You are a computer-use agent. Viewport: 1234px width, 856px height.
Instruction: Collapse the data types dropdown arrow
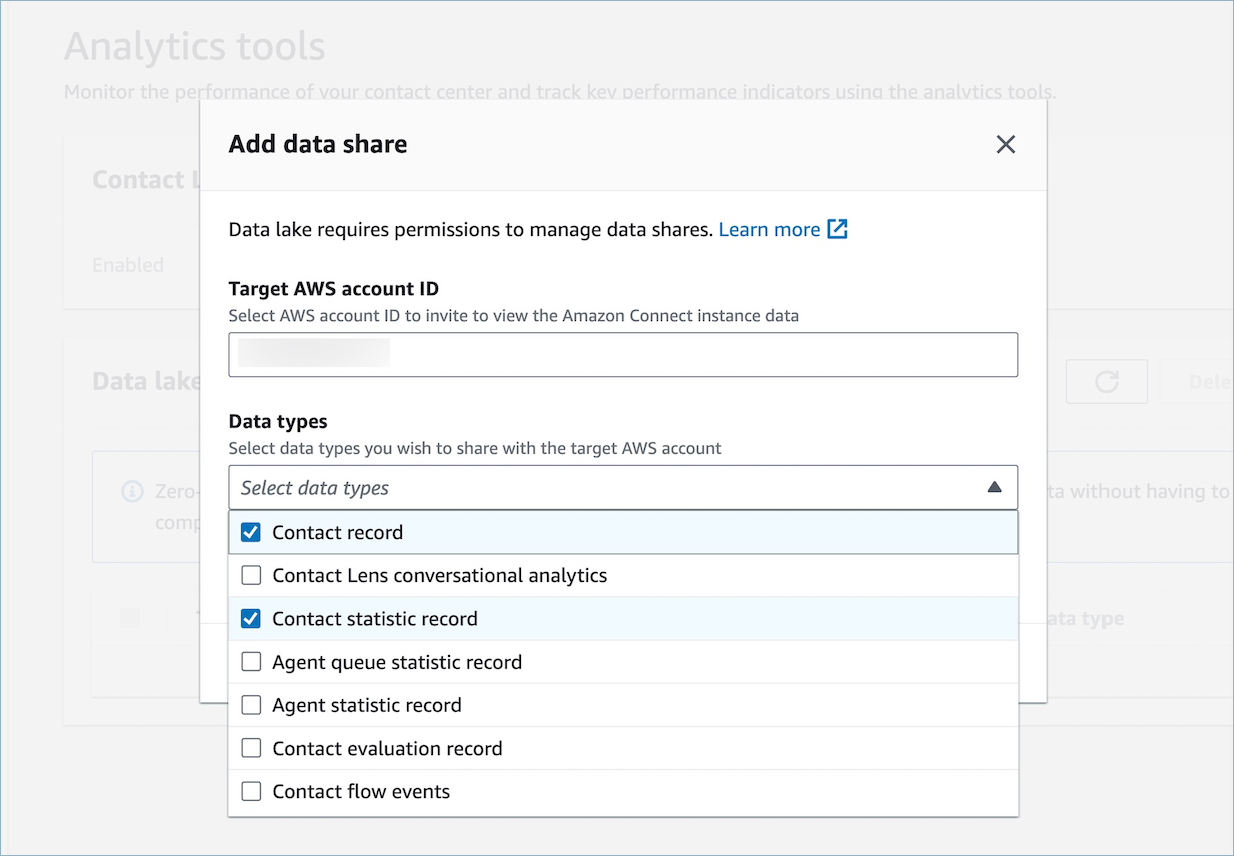pos(995,487)
